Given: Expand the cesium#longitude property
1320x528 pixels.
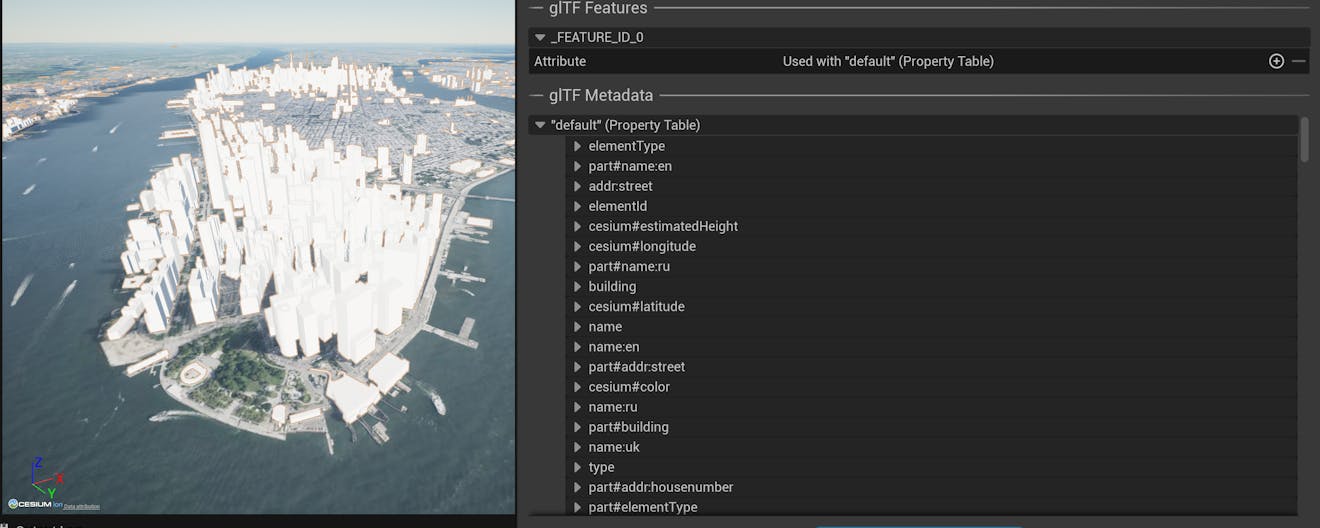Looking at the screenshot, I should 578,246.
